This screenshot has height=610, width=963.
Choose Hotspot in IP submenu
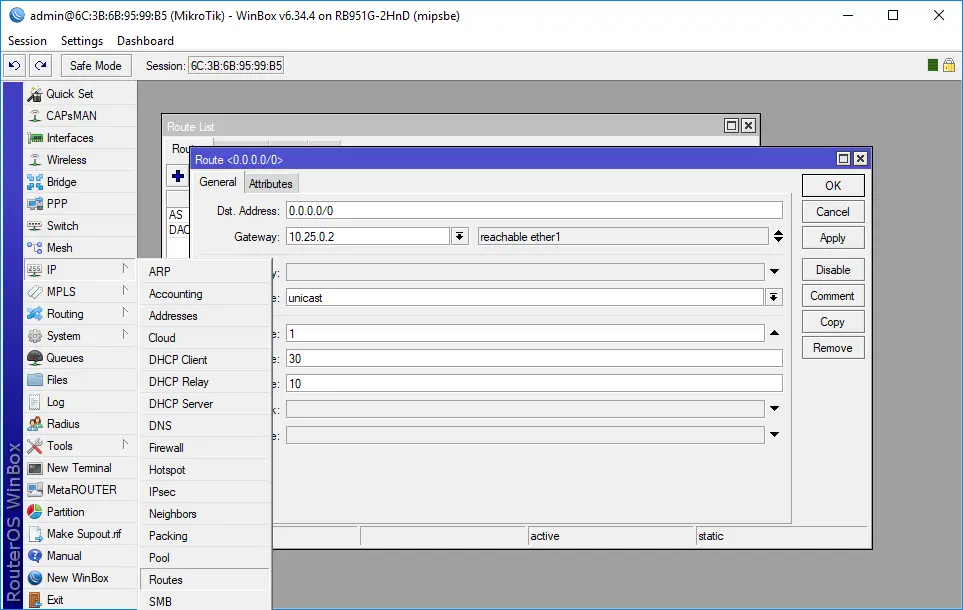coord(205,470)
